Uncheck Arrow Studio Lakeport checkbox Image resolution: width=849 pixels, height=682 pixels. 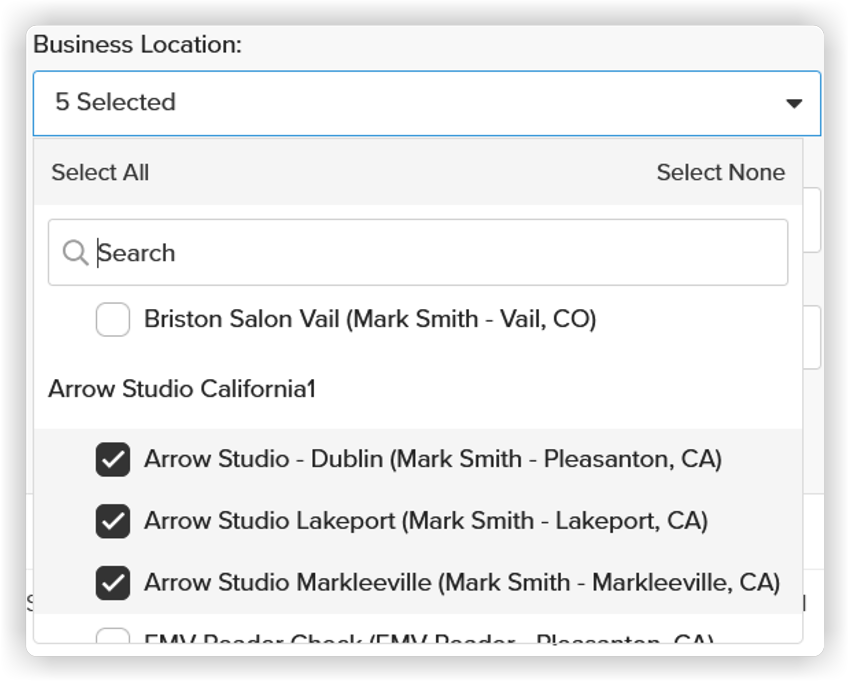[113, 521]
